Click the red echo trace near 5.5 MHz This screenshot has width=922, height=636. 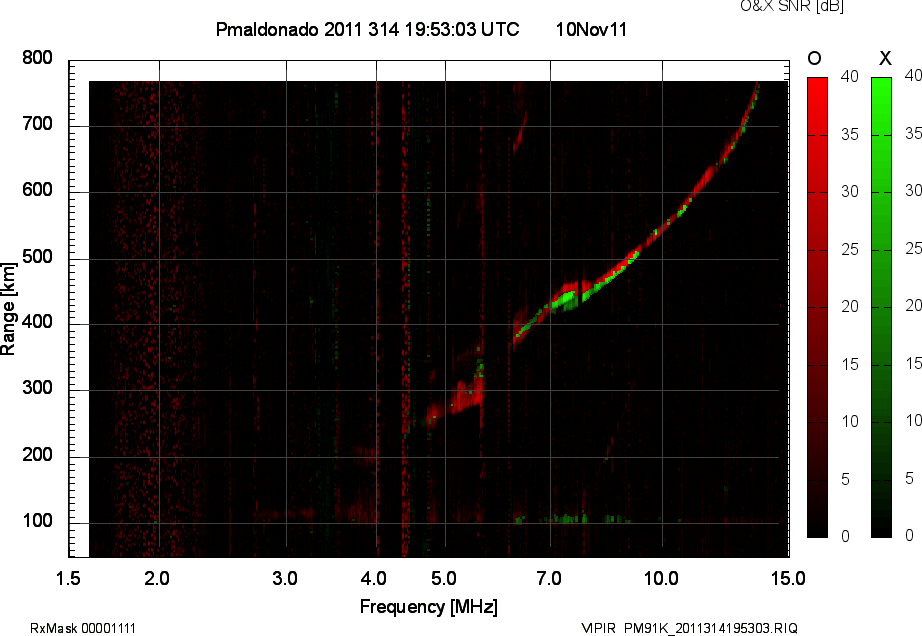coord(466,397)
